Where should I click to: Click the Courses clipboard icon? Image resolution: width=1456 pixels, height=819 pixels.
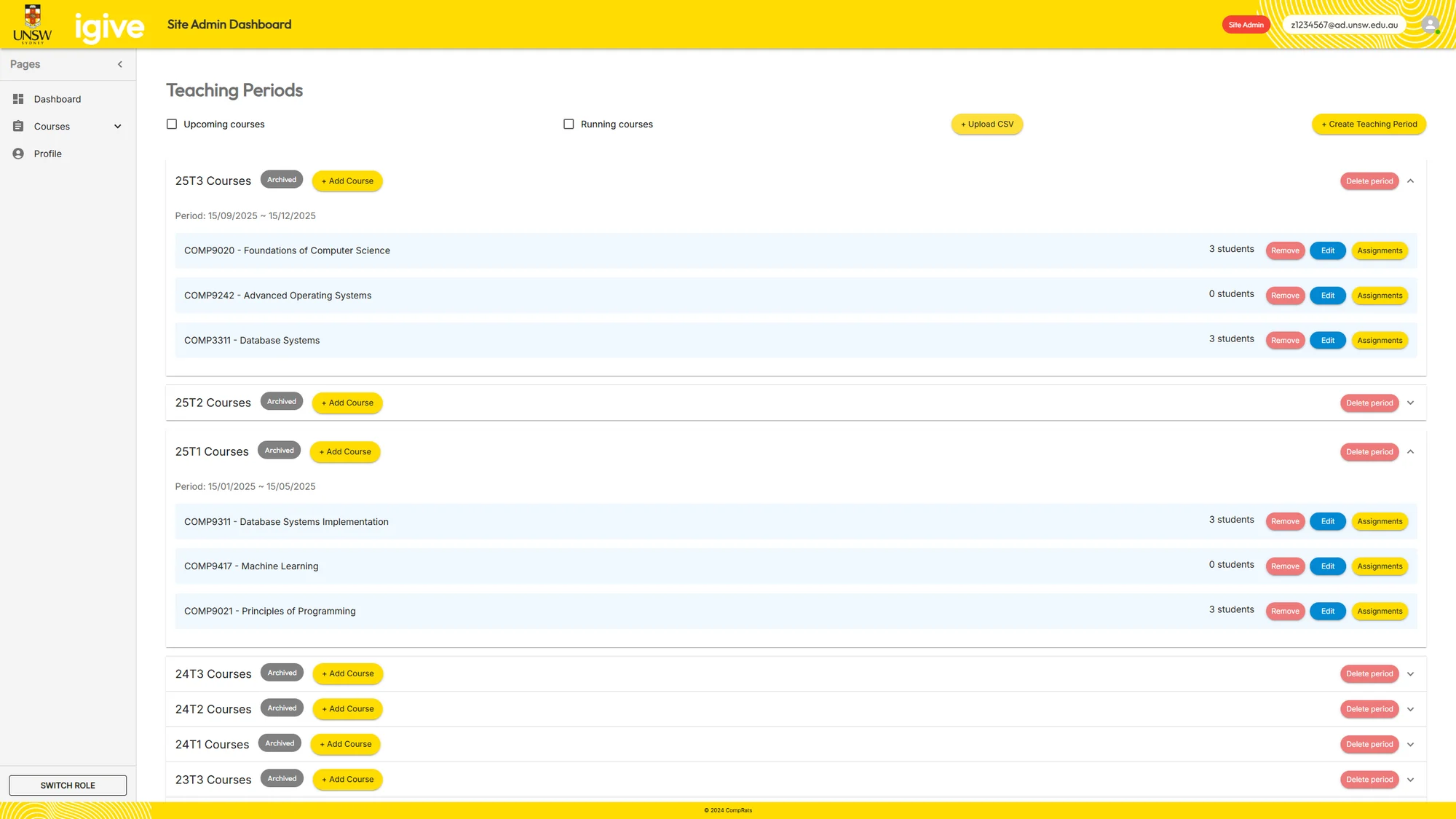click(18, 126)
